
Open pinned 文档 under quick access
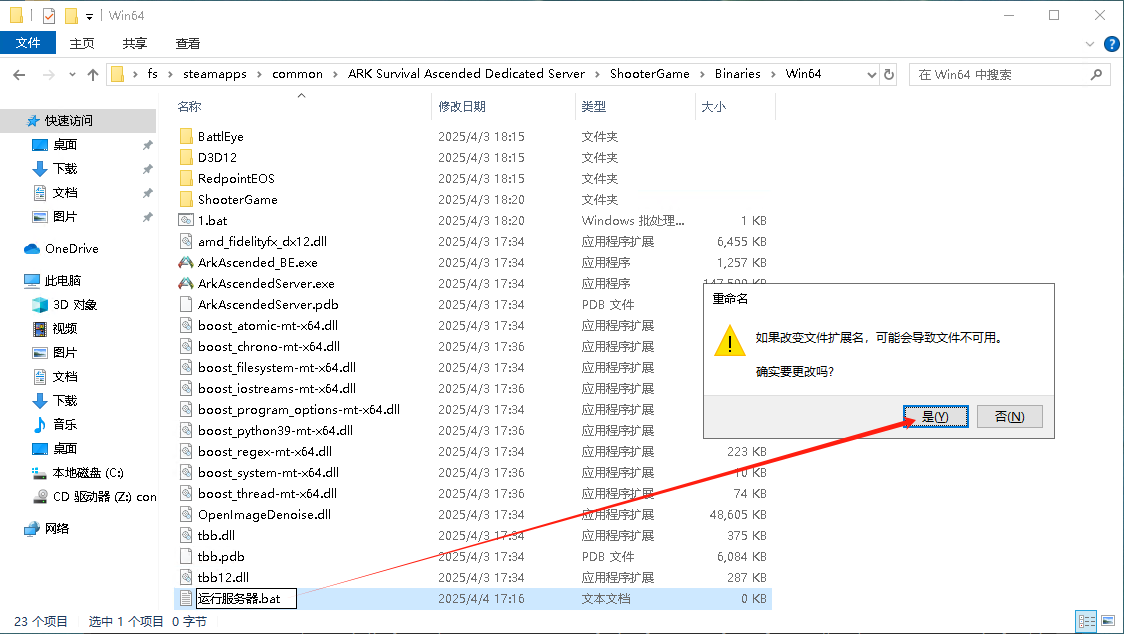65,193
